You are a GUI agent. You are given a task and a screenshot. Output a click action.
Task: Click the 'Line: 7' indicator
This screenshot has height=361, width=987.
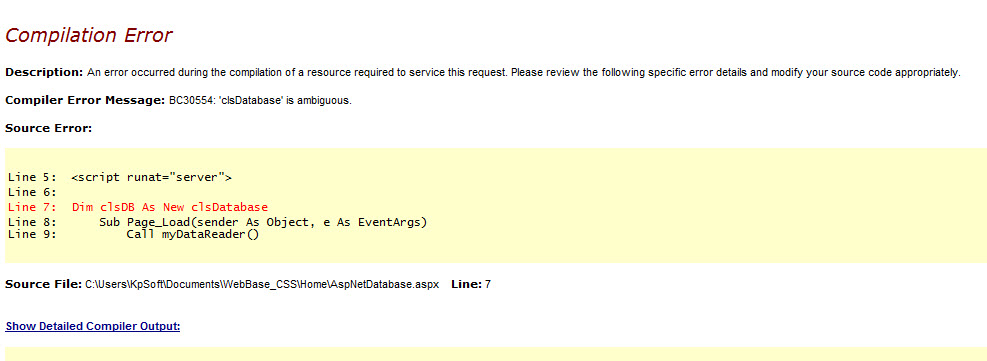coord(471,284)
